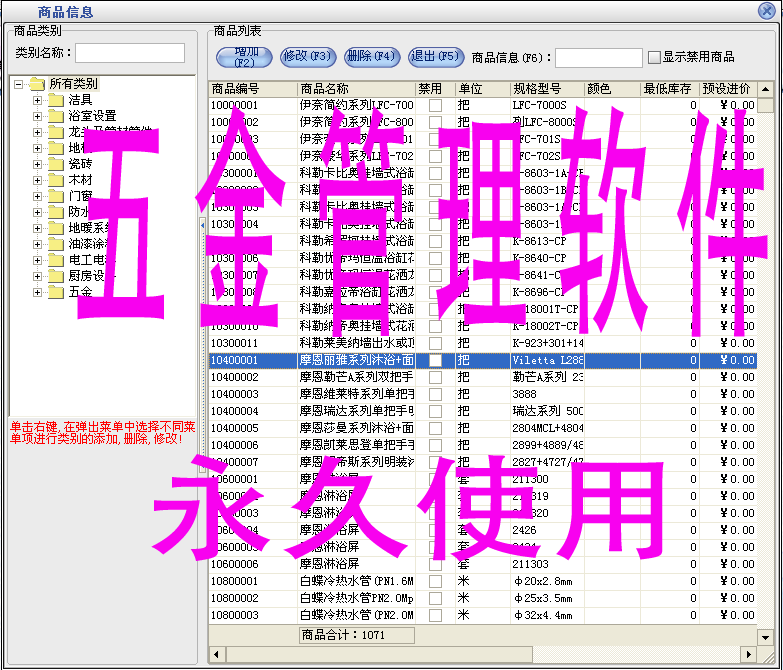
Task: Click spec cell K-923+301+14
Action: [x=548, y=343]
